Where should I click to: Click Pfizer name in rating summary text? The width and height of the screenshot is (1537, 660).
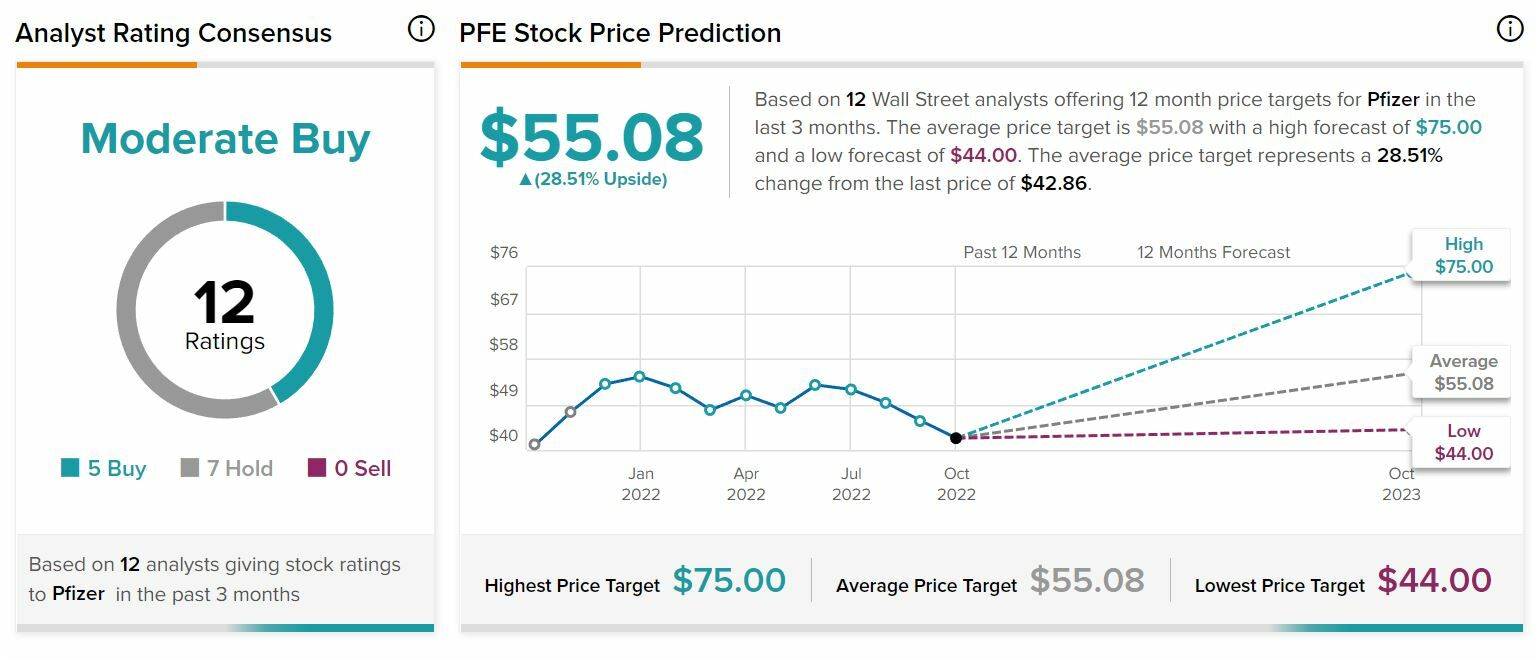[x=78, y=594]
